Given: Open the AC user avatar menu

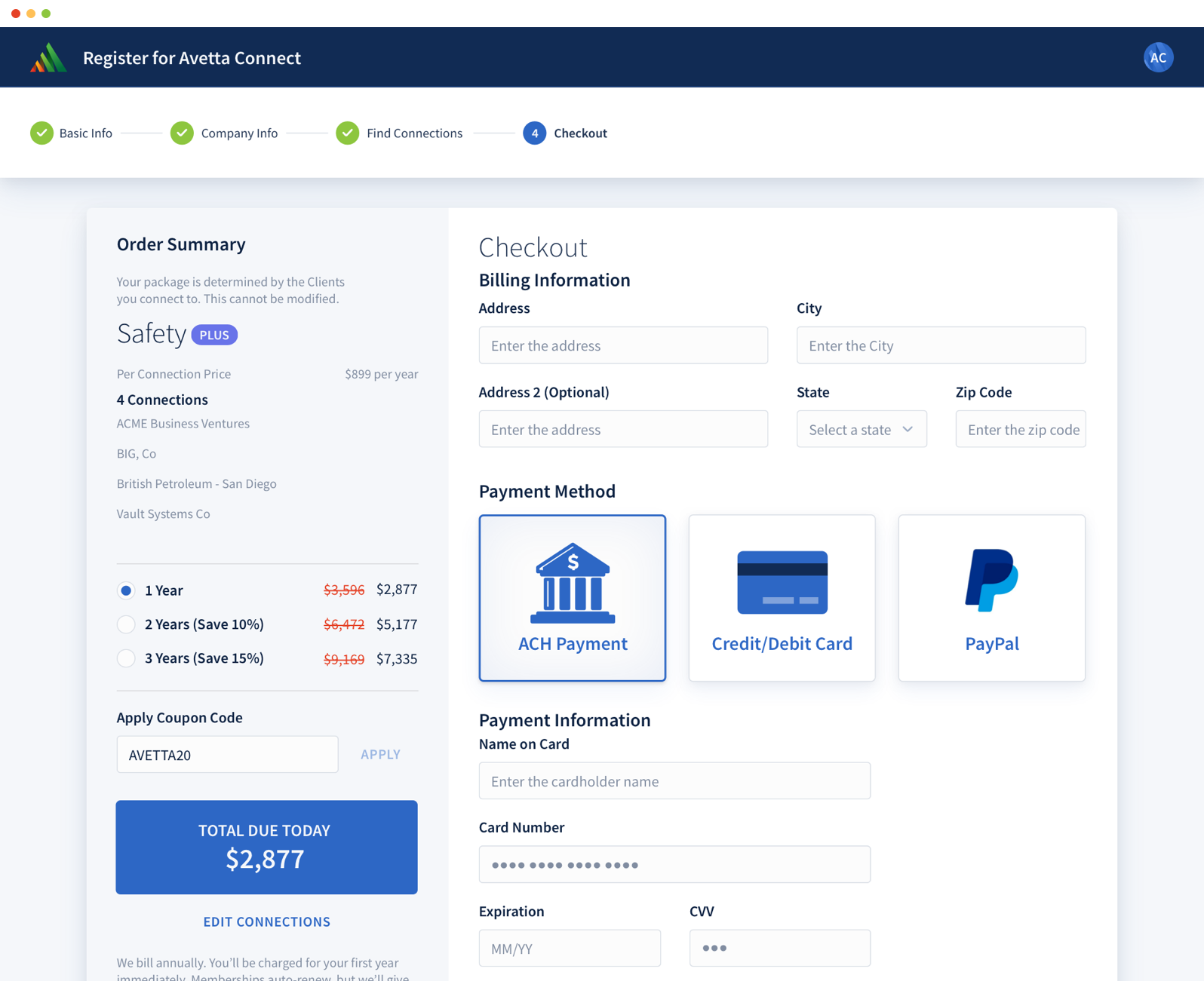Looking at the screenshot, I should pos(1158,57).
